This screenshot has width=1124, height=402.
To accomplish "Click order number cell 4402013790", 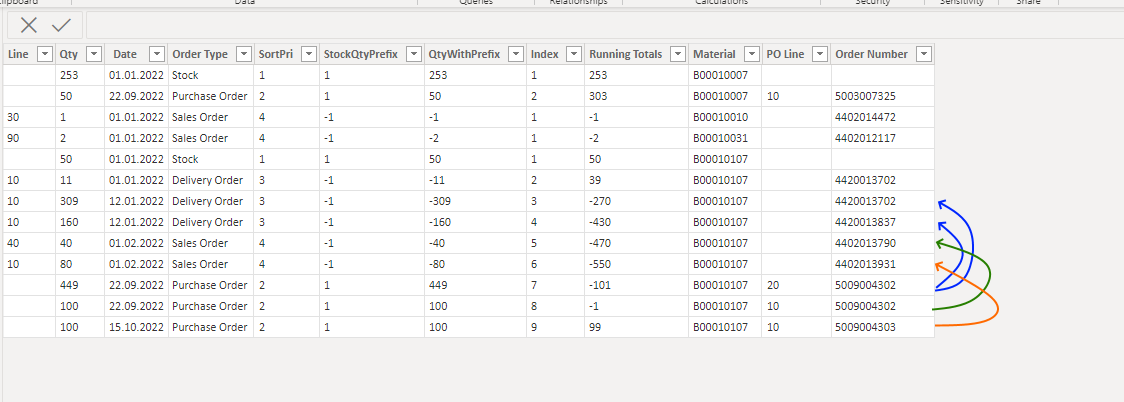I will pyautogui.click(x=882, y=243).
